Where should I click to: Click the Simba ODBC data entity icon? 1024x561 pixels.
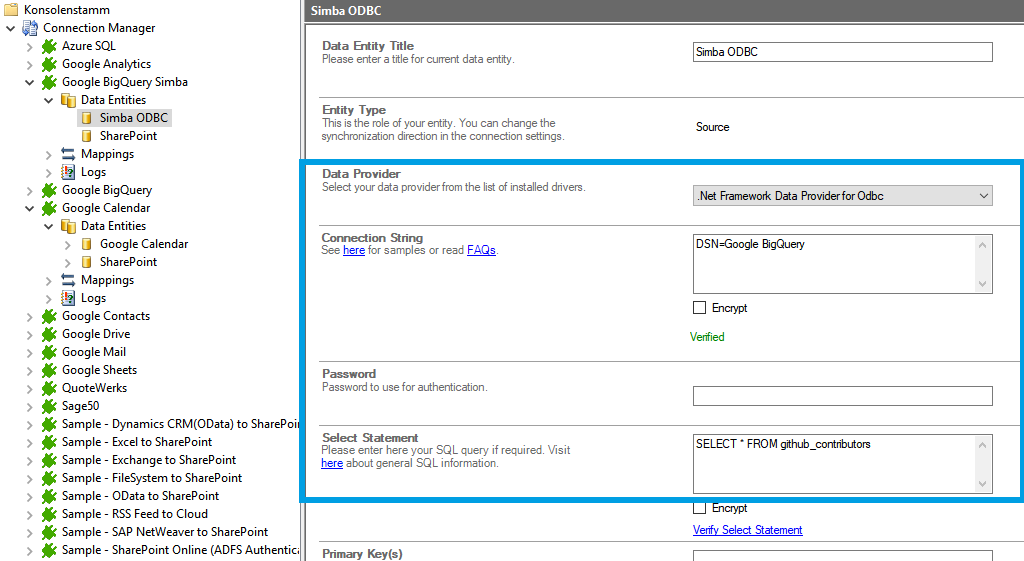coord(87,118)
